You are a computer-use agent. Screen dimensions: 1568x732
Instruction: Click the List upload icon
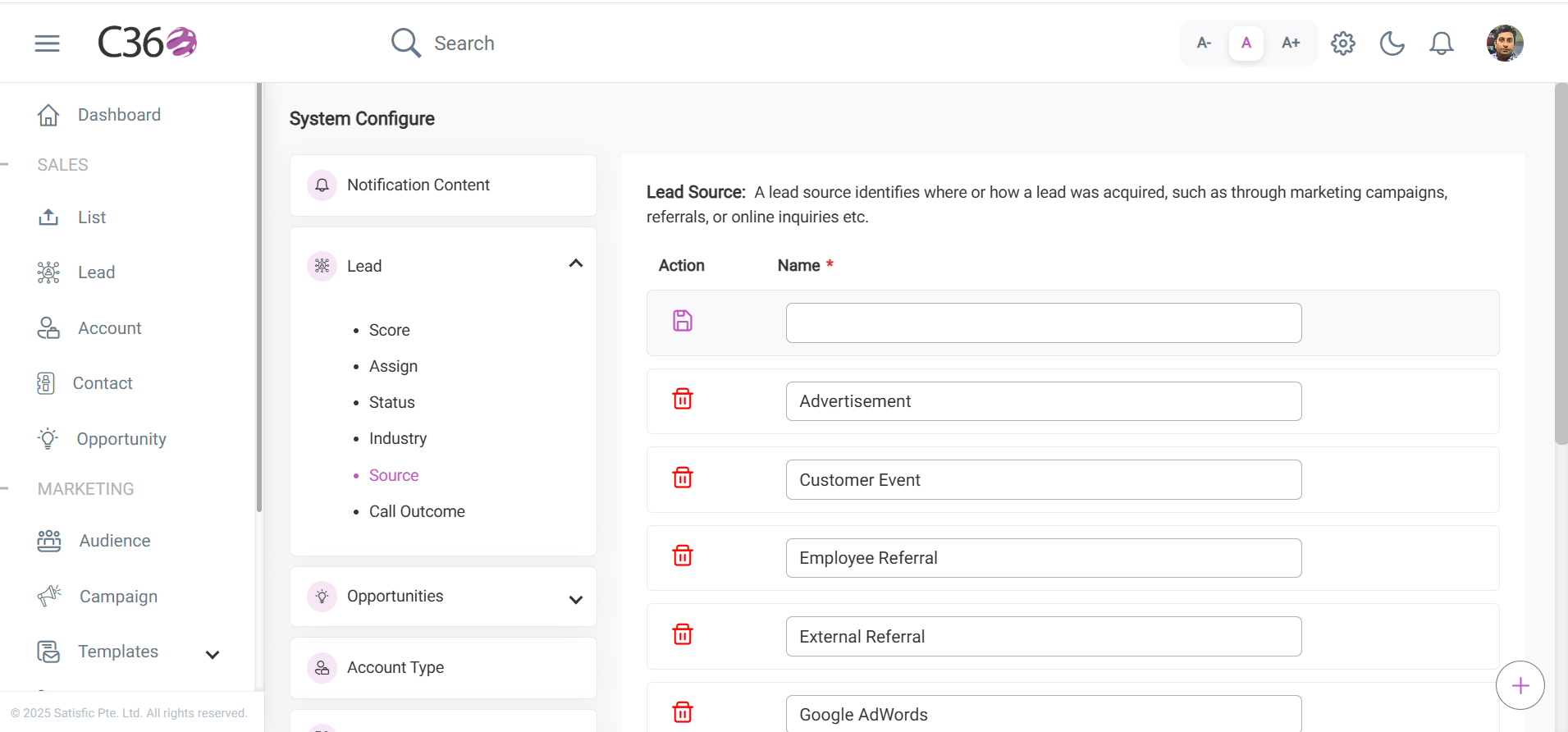(x=48, y=217)
